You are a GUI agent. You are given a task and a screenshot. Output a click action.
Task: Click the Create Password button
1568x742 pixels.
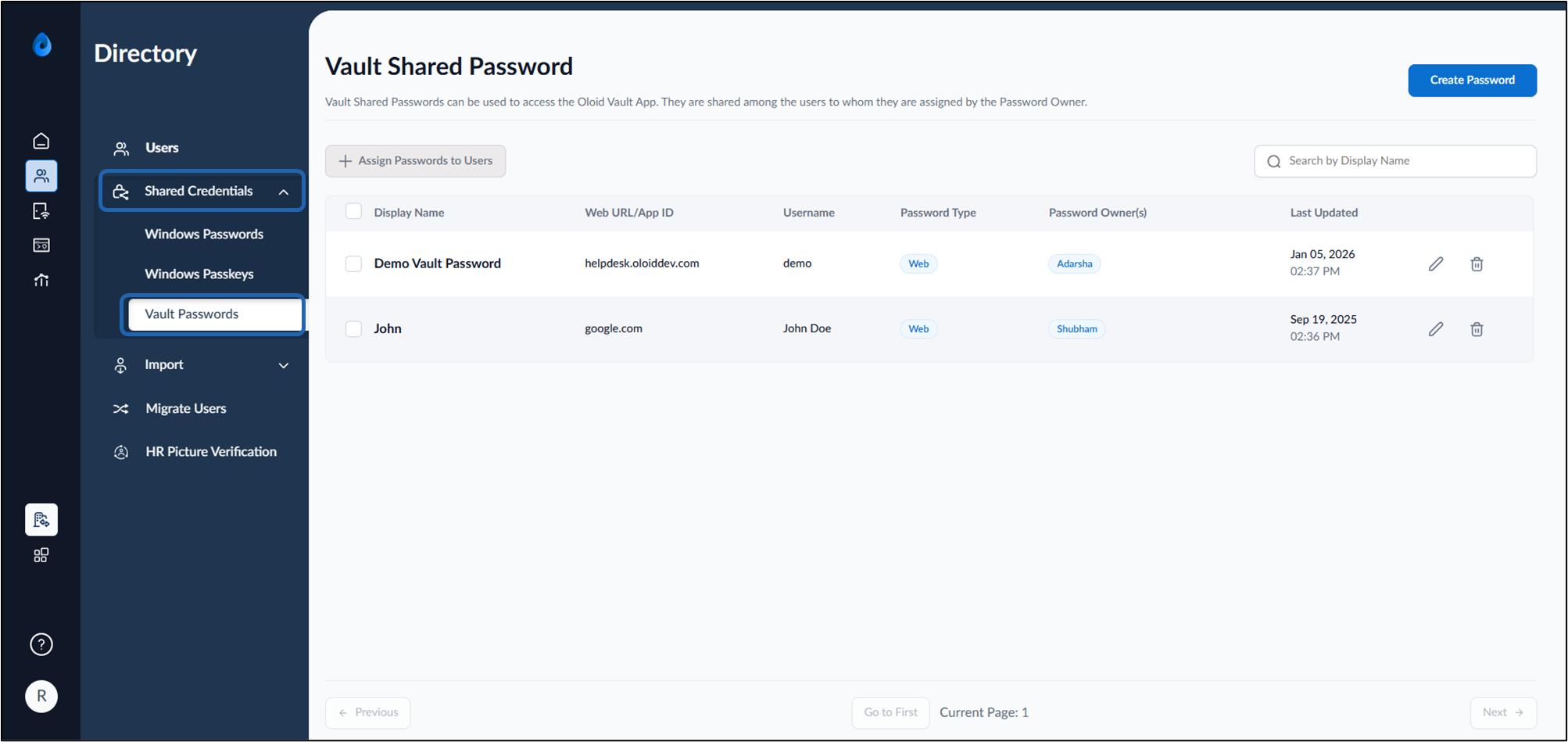coord(1472,81)
